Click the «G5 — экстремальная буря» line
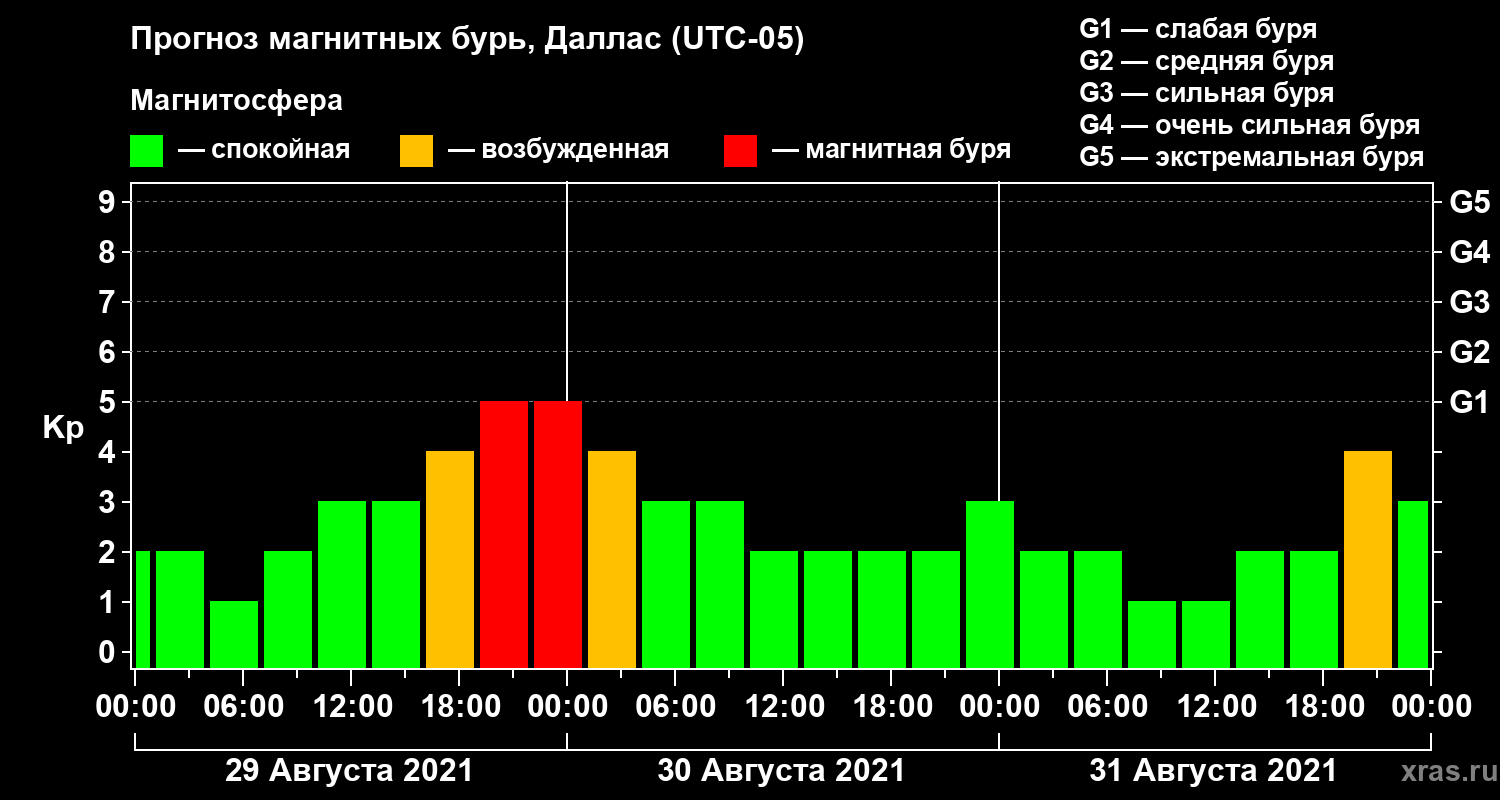 tap(1252, 158)
